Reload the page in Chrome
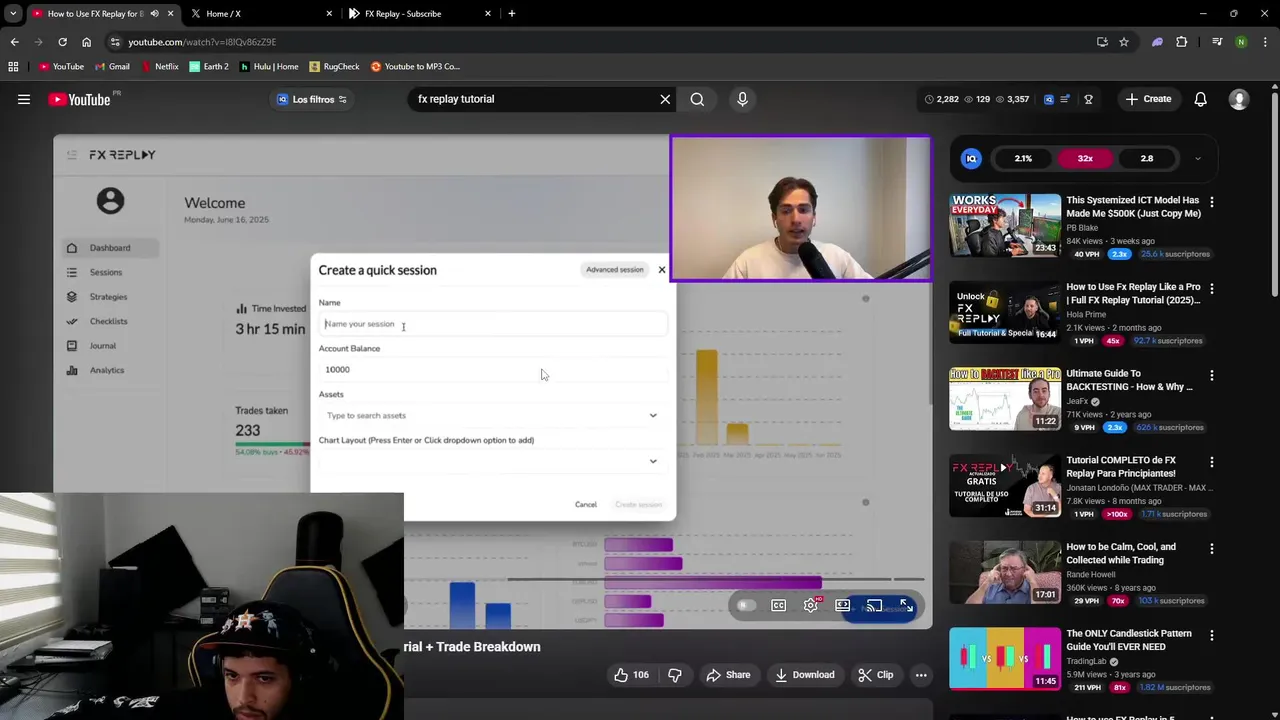Screen dimensions: 1280x720 tap(62, 42)
